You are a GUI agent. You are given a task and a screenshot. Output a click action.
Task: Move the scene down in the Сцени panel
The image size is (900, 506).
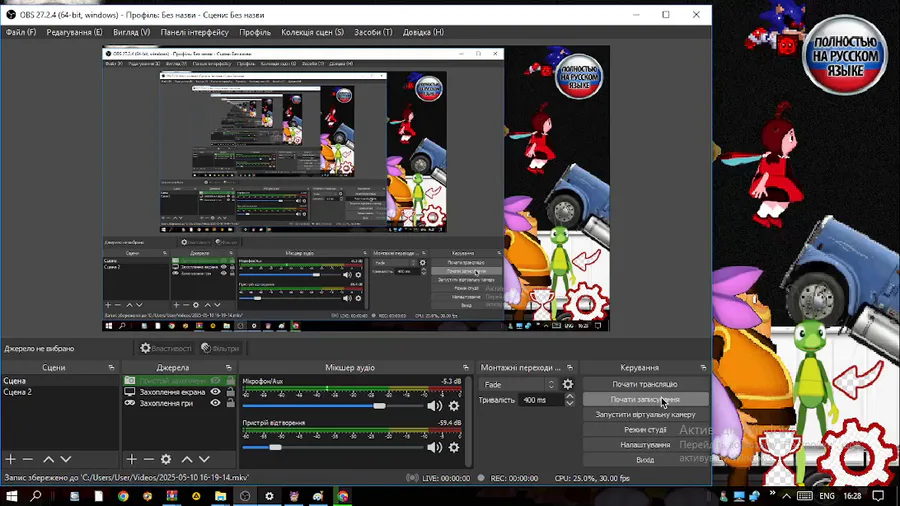[66, 459]
